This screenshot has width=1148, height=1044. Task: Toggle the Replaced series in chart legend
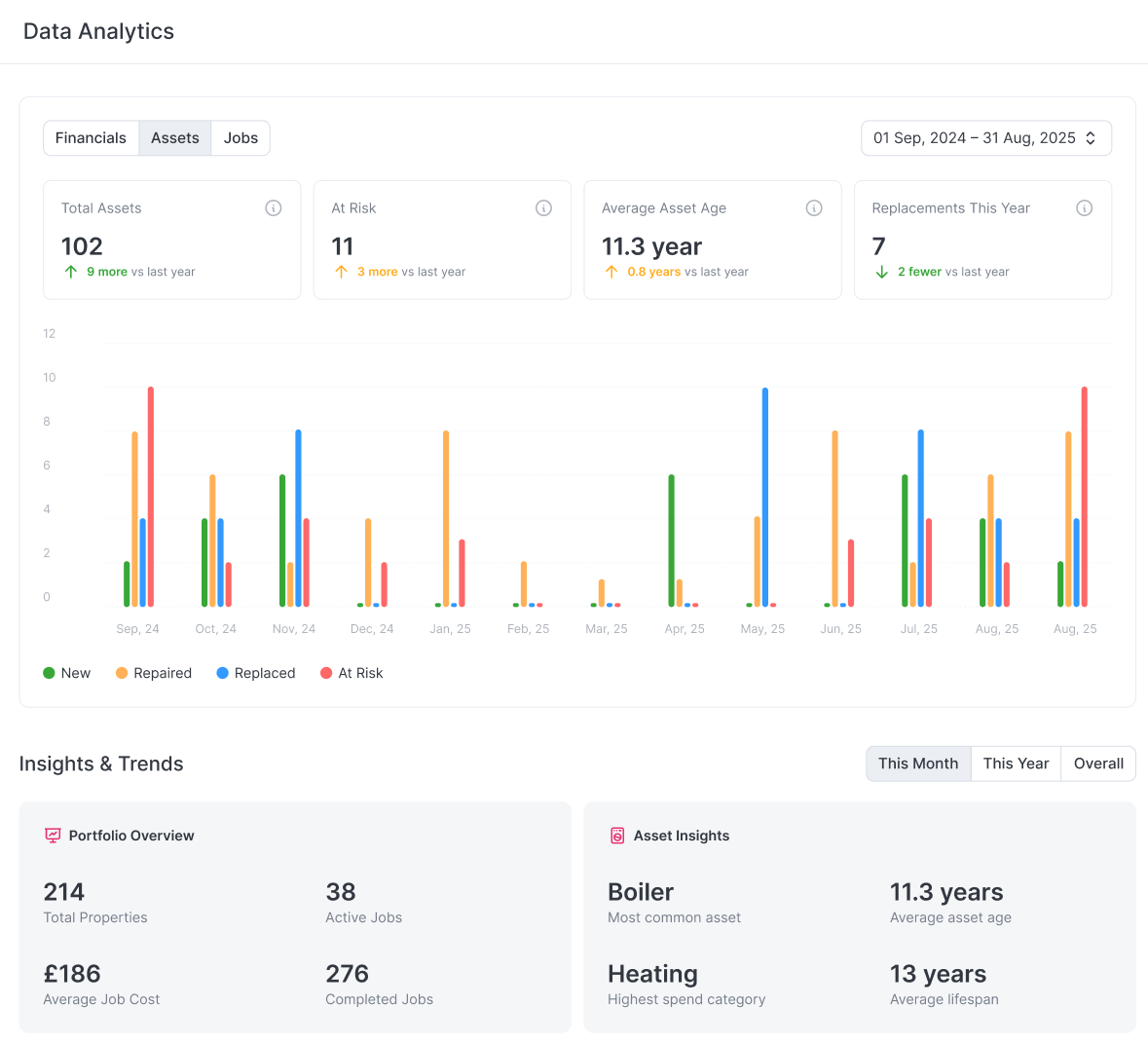255,673
